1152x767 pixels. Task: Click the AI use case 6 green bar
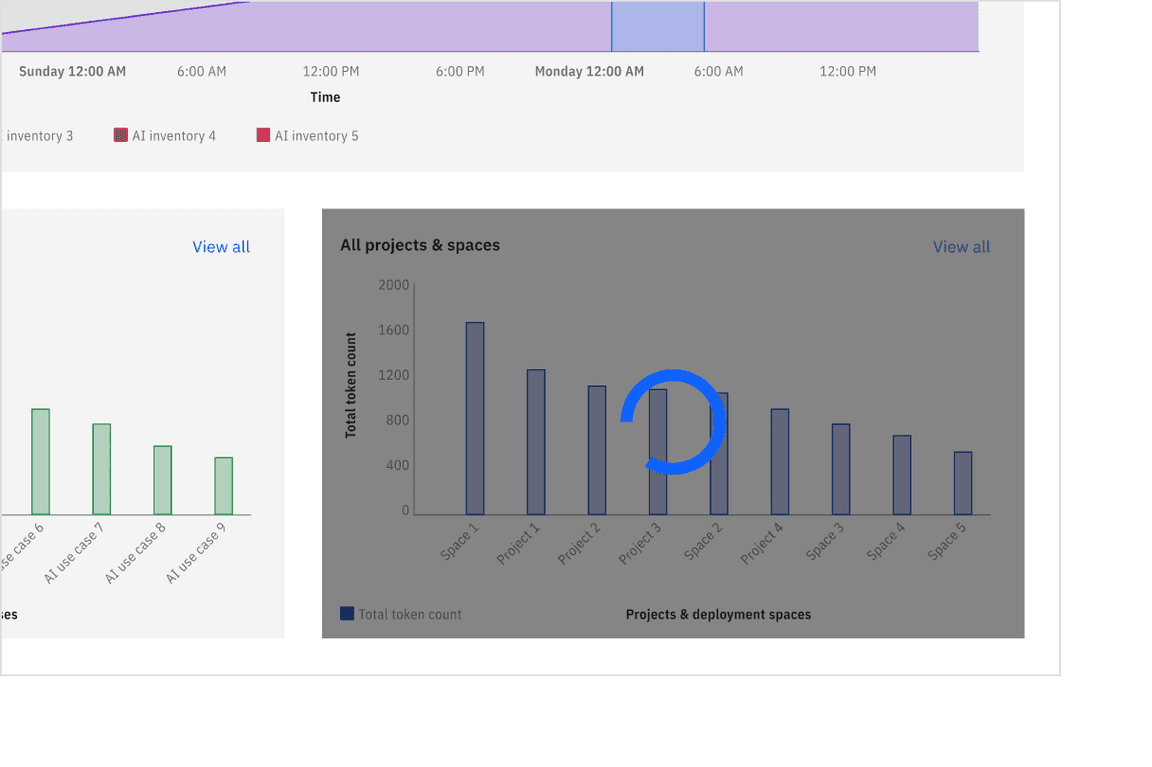(40, 461)
